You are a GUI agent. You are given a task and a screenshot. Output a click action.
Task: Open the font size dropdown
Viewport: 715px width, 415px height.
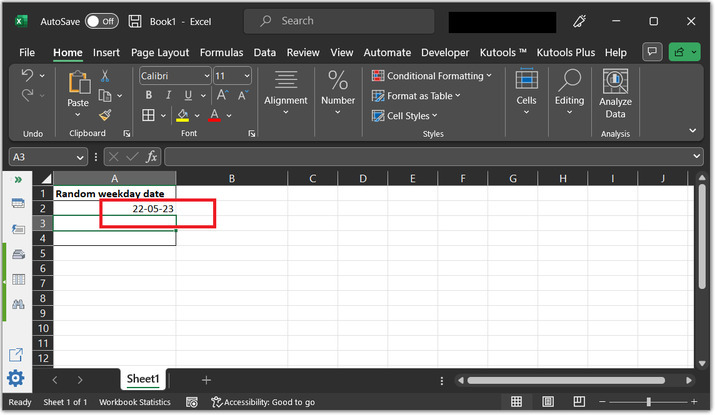[x=247, y=76]
